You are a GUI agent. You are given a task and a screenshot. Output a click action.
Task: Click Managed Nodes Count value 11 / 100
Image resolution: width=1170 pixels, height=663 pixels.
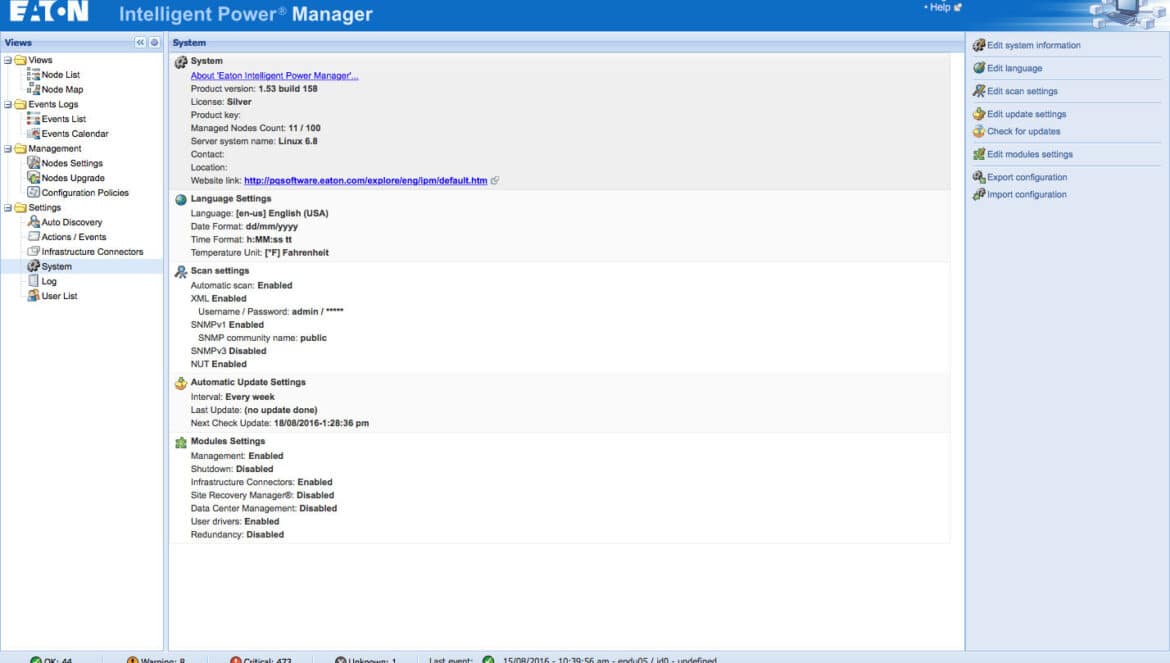[x=304, y=128]
